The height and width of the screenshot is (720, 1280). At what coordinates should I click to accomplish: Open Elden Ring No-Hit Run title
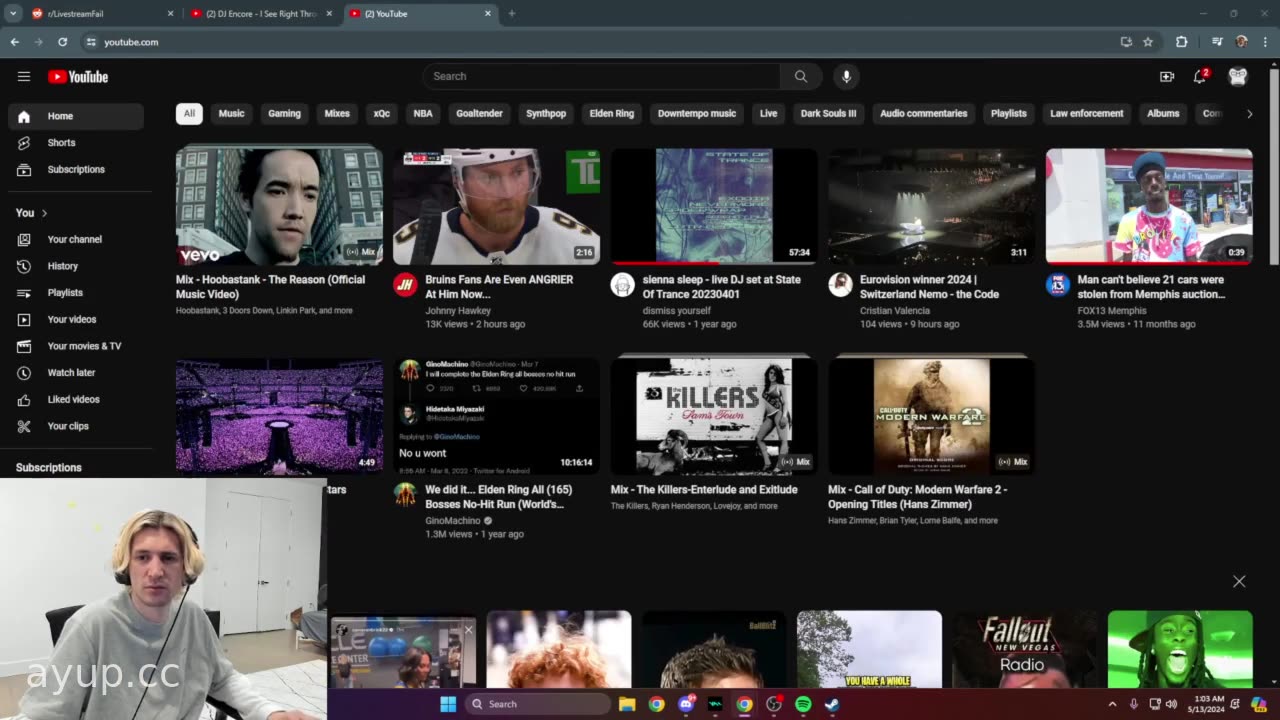click(498, 497)
